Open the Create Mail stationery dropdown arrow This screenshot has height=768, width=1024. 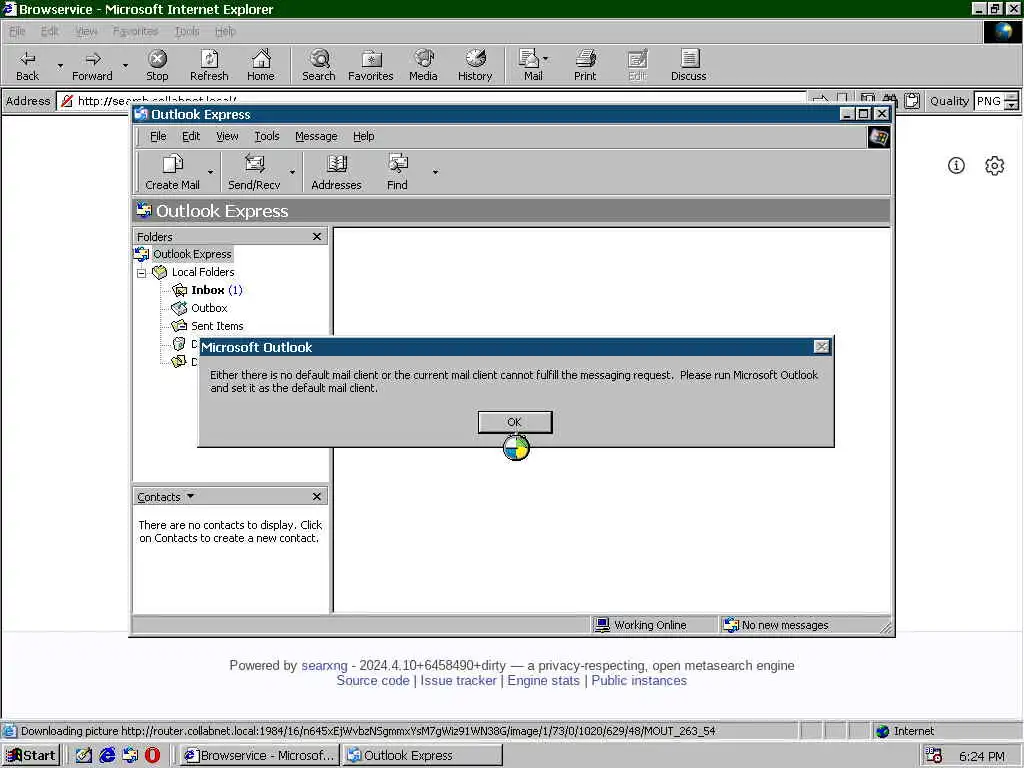click(210, 172)
